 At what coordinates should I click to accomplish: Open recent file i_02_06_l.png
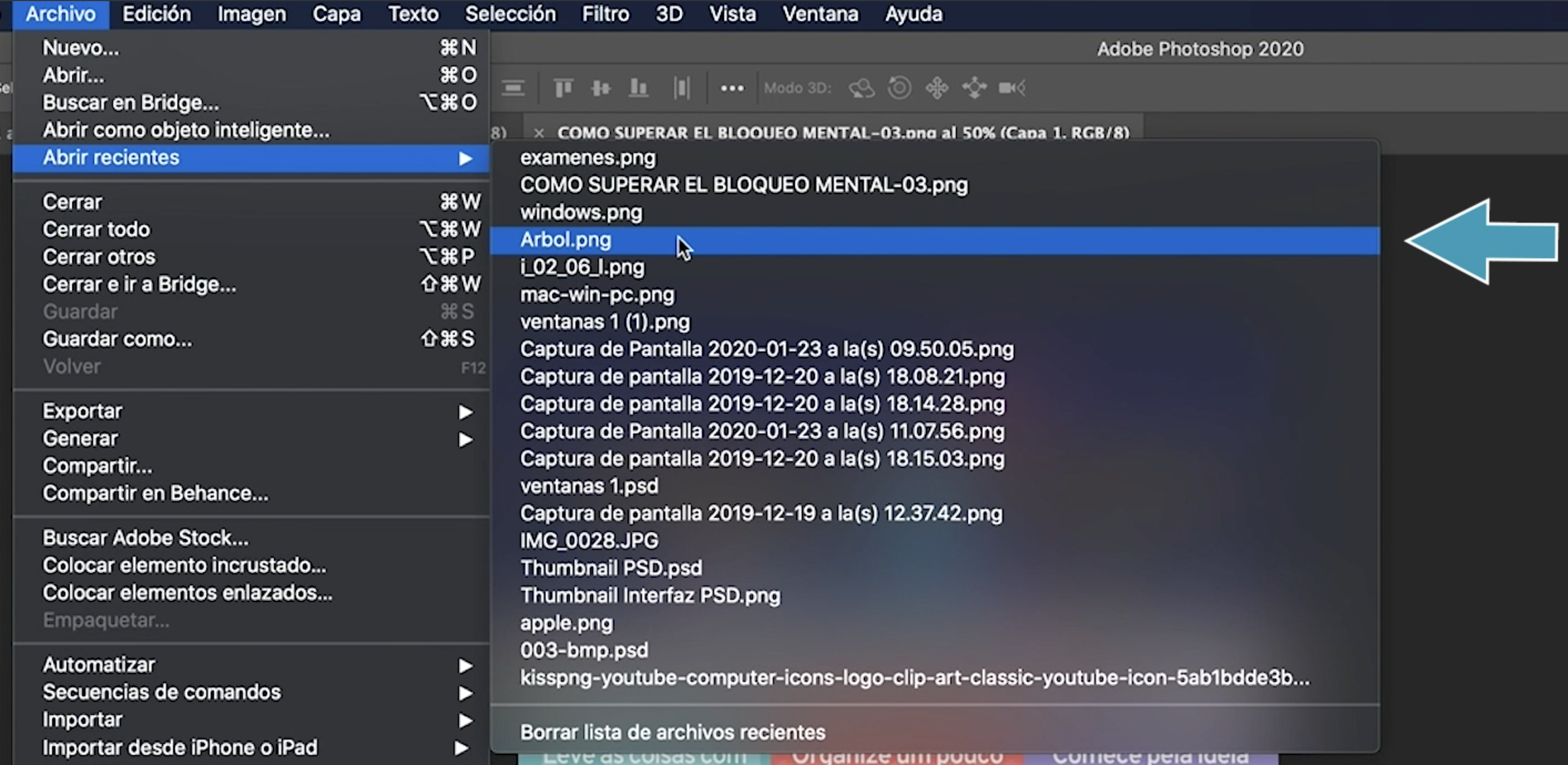(x=934, y=267)
